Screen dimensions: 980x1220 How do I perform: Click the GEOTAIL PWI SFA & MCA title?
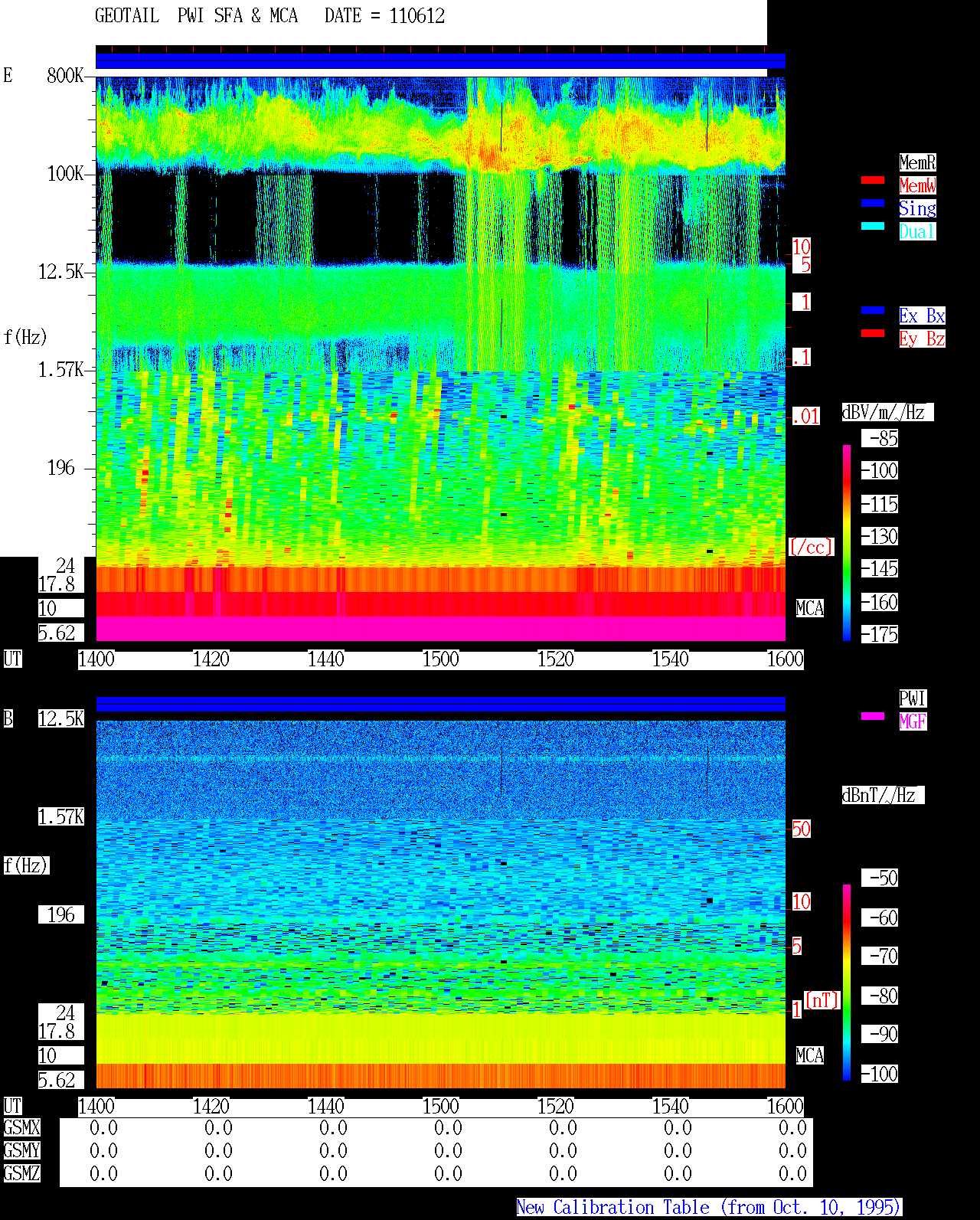pos(196,16)
